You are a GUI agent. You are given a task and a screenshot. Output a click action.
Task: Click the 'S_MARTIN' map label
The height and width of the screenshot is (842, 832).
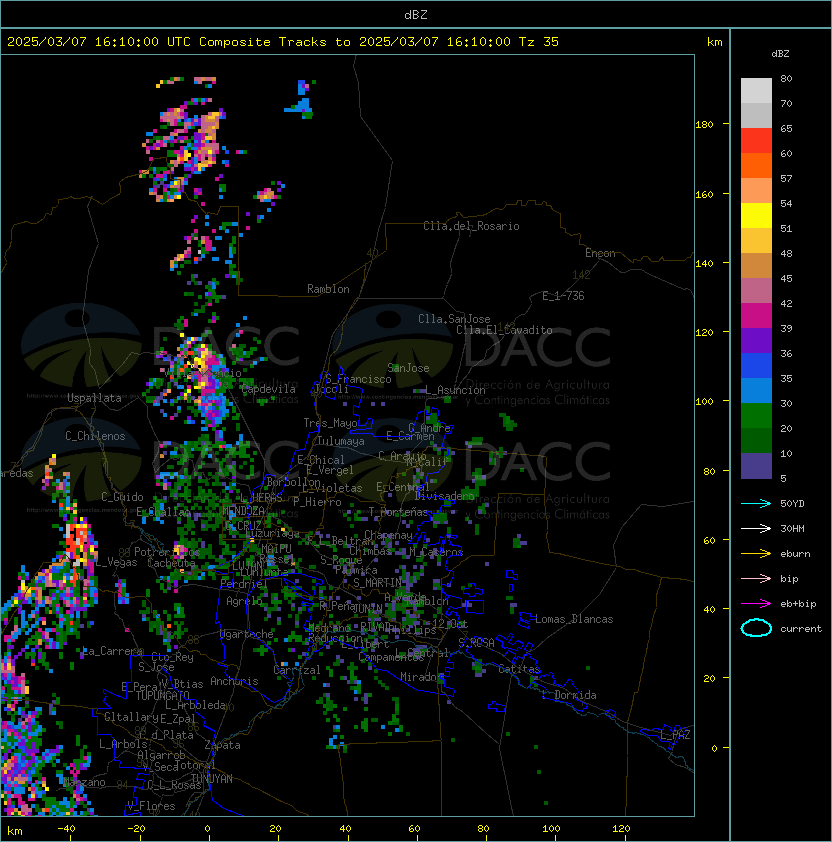click(377, 583)
